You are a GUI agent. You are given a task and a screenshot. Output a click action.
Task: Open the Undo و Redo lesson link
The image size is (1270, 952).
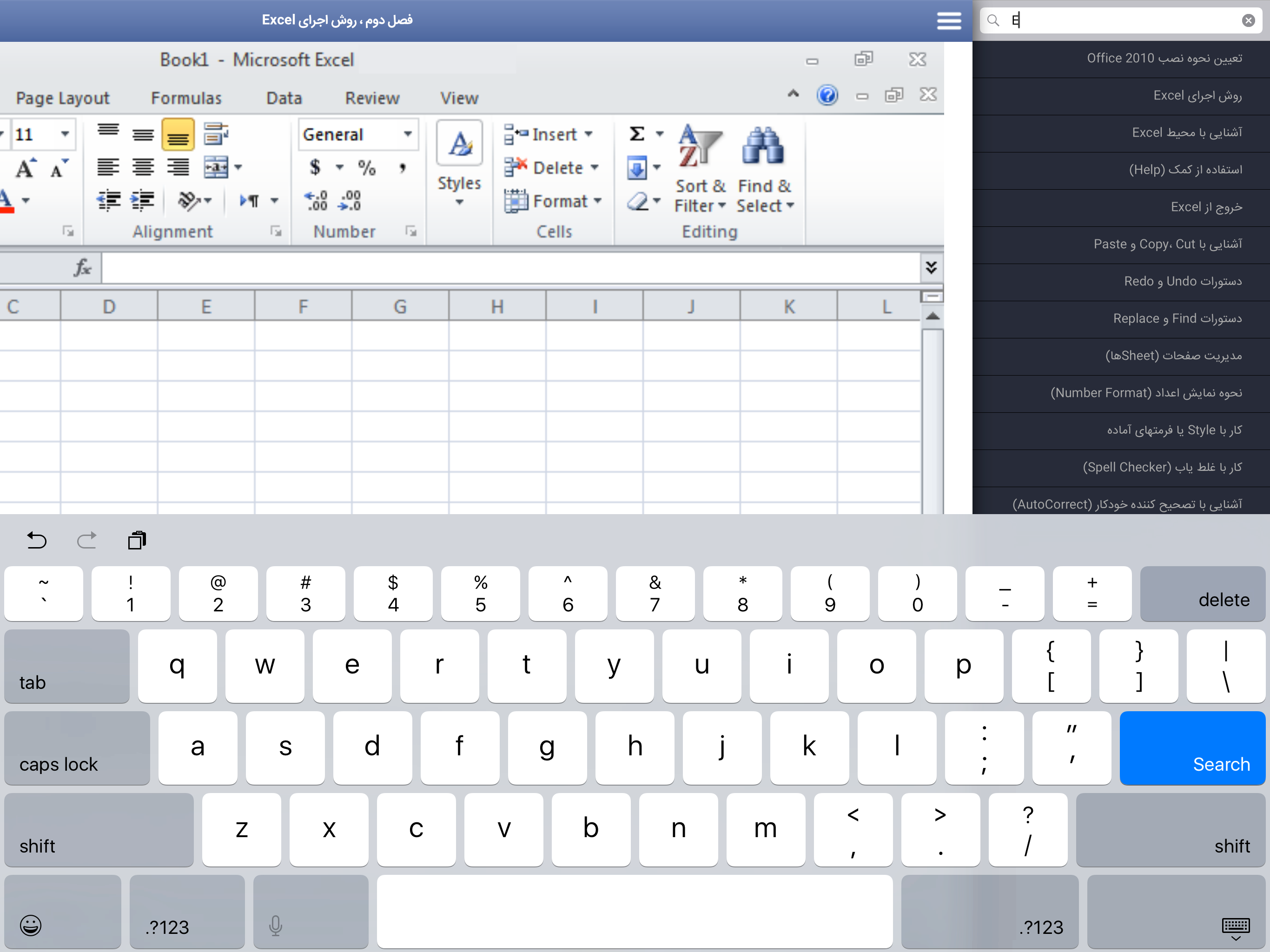pos(1182,281)
